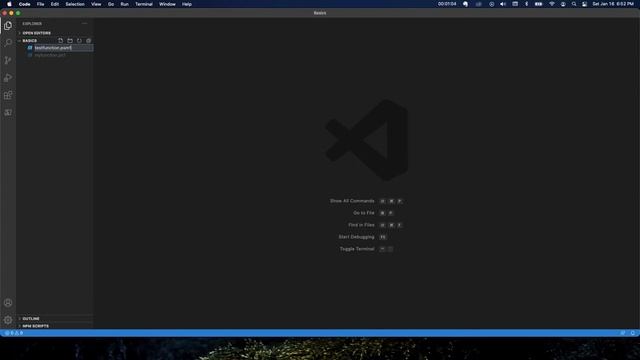Click the notifications bell in status bar
Viewport: 640px width, 360px height.
tap(633, 333)
